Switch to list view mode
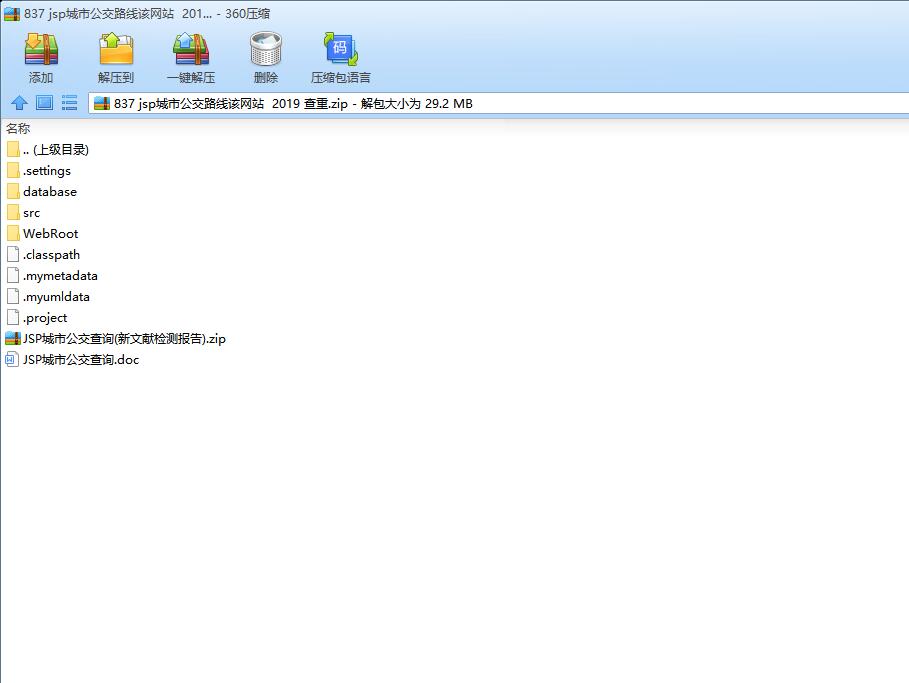The height and width of the screenshot is (683, 909). (70, 103)
